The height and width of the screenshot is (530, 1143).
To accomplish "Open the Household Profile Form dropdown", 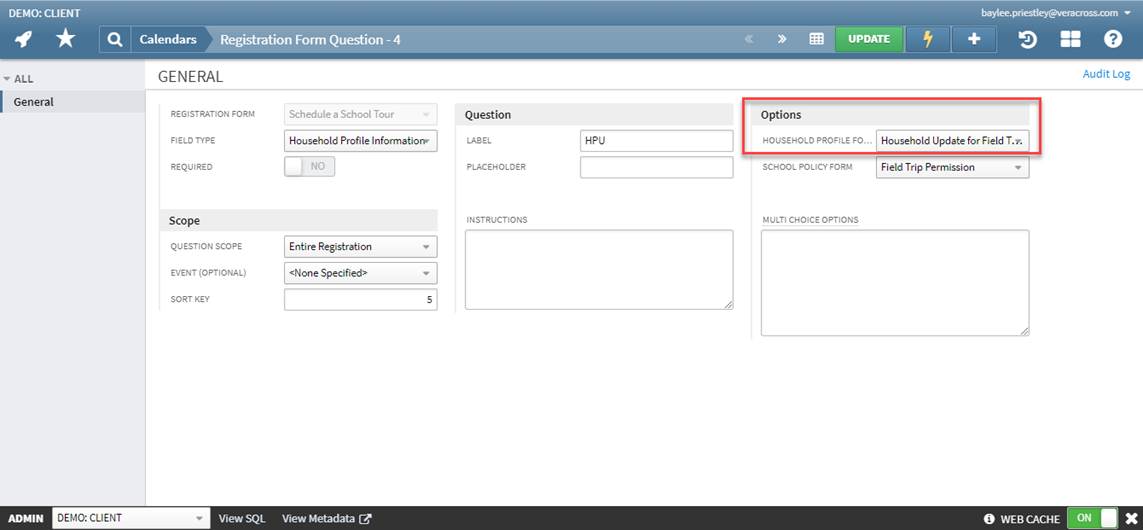I will (953, 141).
